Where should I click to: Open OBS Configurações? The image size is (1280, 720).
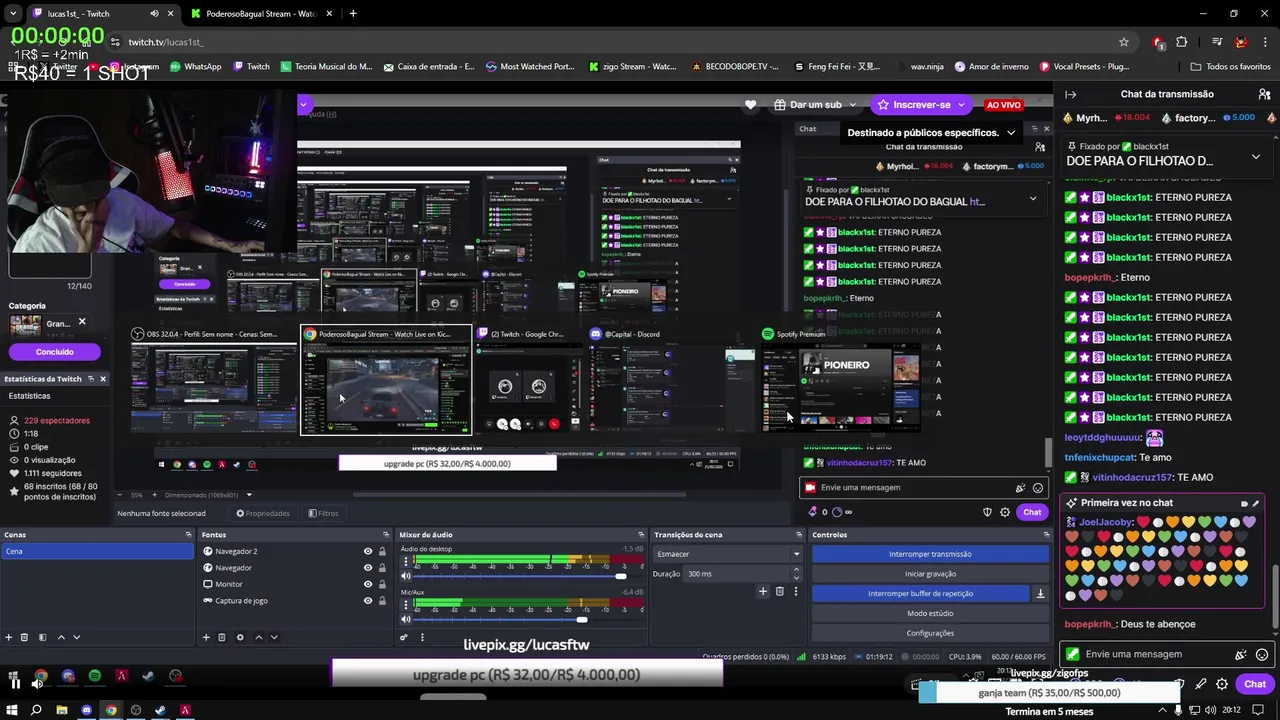click(x=930, y=633)
